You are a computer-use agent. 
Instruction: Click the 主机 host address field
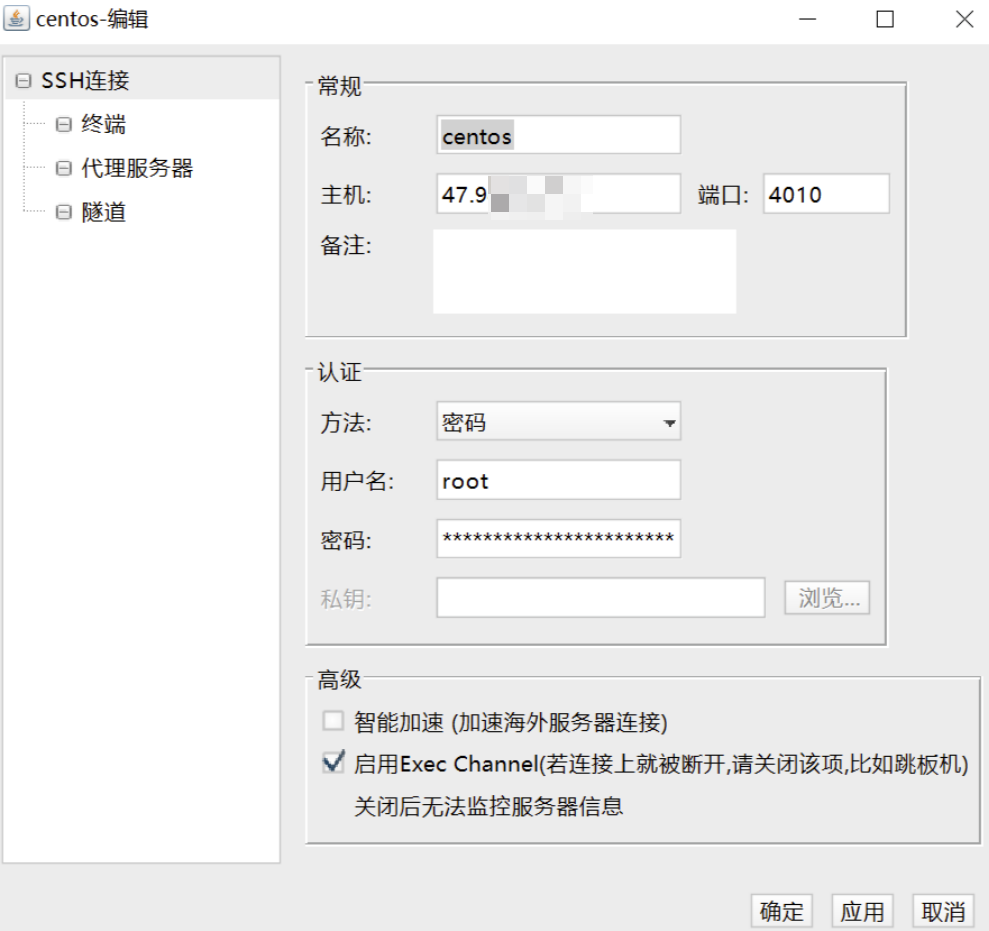tap(558, 194)
